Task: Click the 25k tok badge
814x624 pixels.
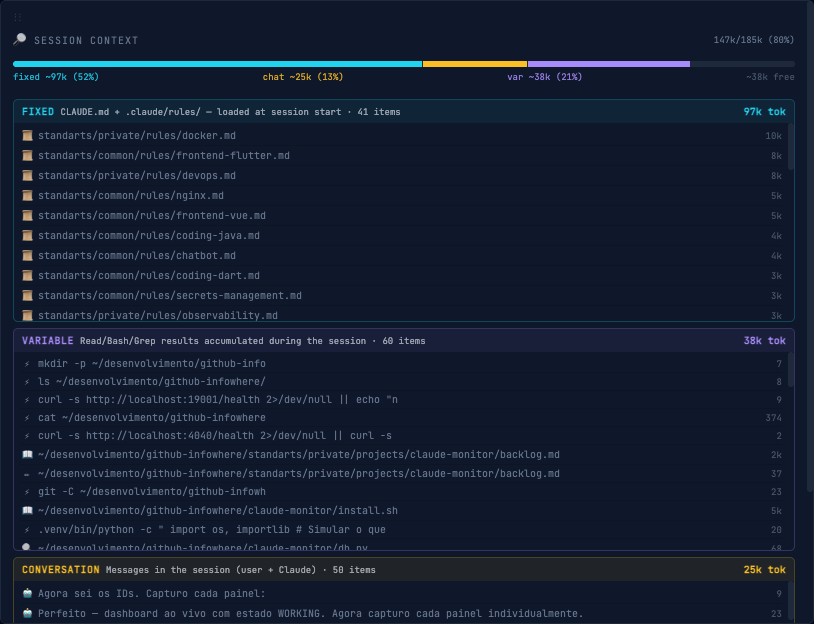Action: click(764, 569)
